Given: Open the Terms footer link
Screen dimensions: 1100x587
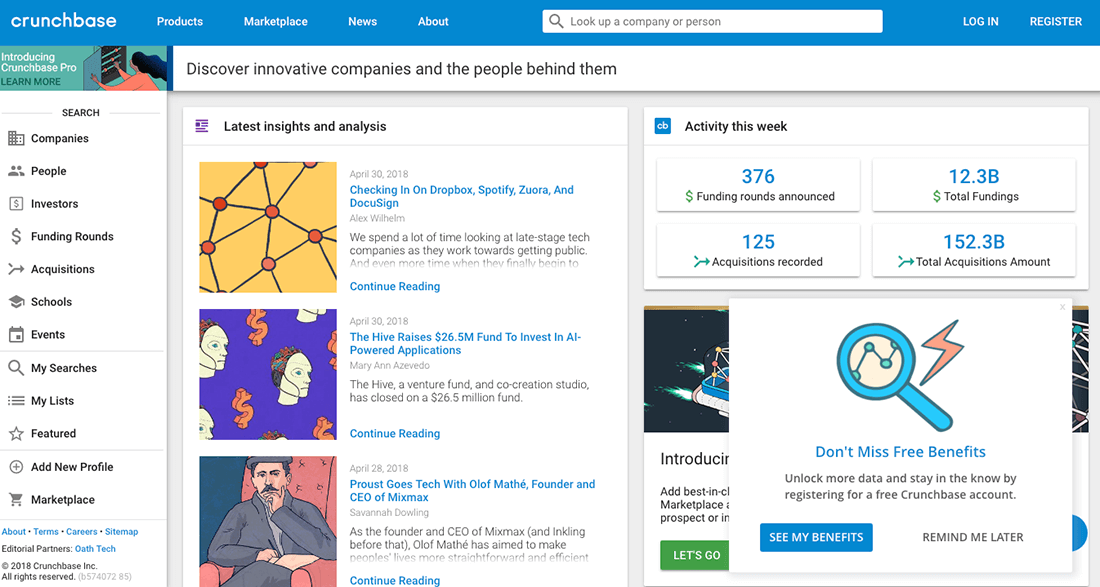Looking at the screenshot, I should [46, 532].
